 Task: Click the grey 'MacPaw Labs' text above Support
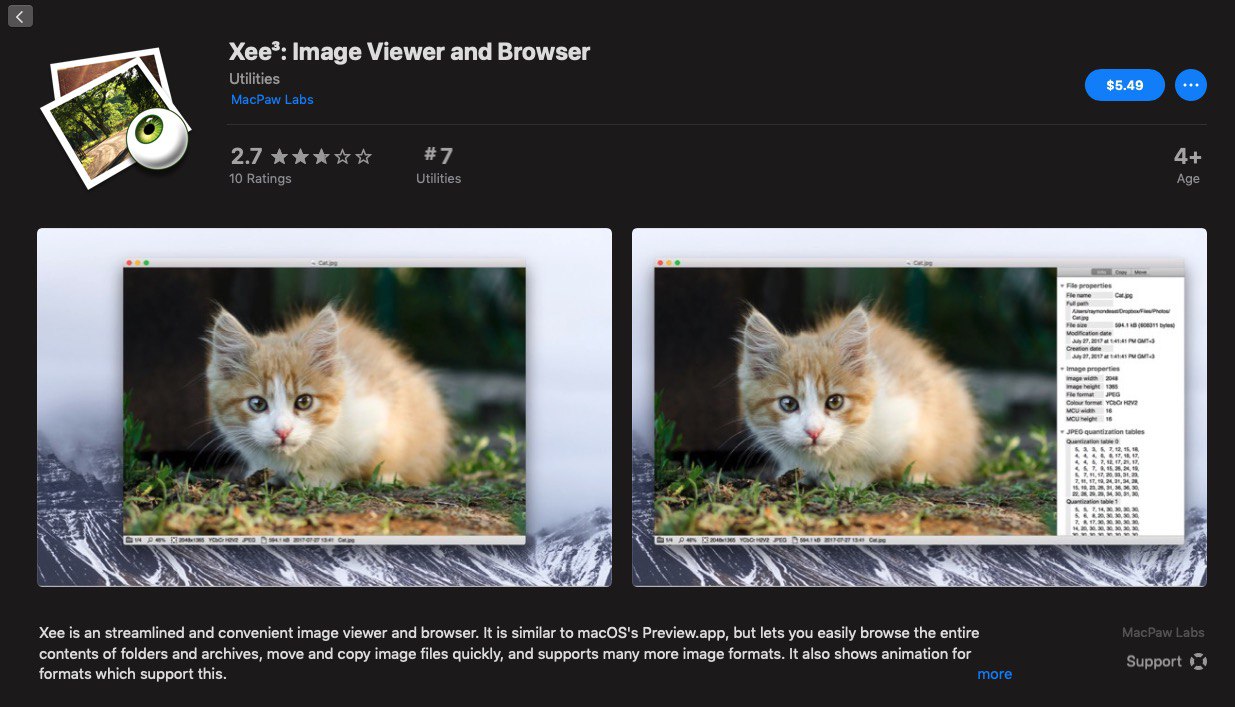[x=1163, y=633]
